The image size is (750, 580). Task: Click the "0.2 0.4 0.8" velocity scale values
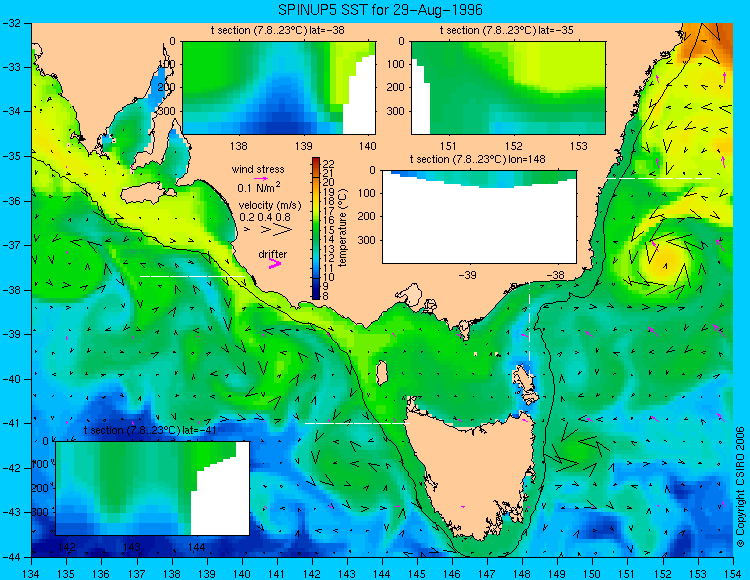click(x=265, y=217)
